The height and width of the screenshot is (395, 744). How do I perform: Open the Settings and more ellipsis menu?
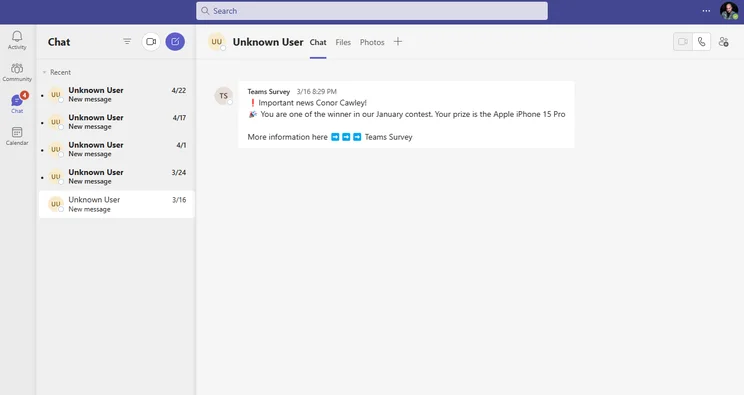coord(706,11)
